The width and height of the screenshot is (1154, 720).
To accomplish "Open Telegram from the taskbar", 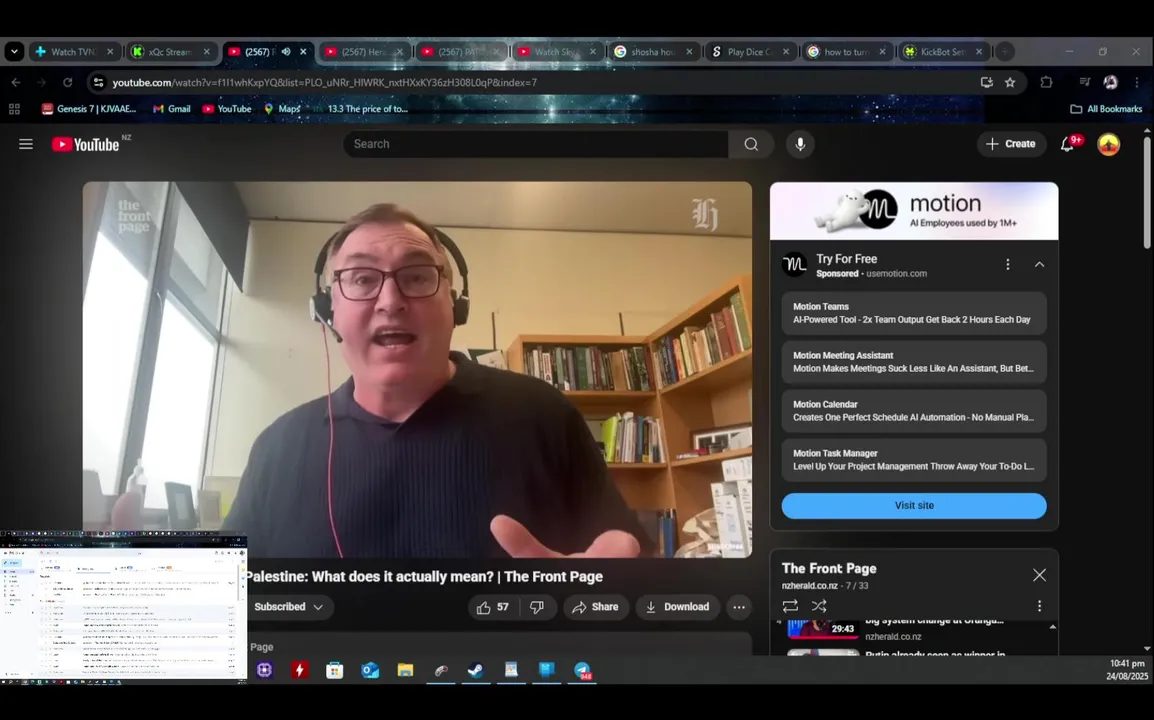I will coord(582,670).
